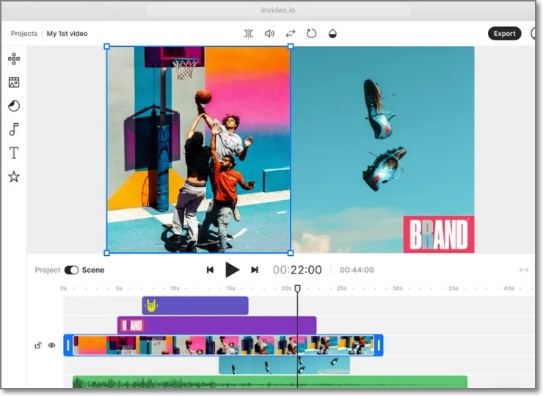Select the basketball video clip in timeline
The height and width of the screenshot is (396, 543).
(x=223, y=345)
